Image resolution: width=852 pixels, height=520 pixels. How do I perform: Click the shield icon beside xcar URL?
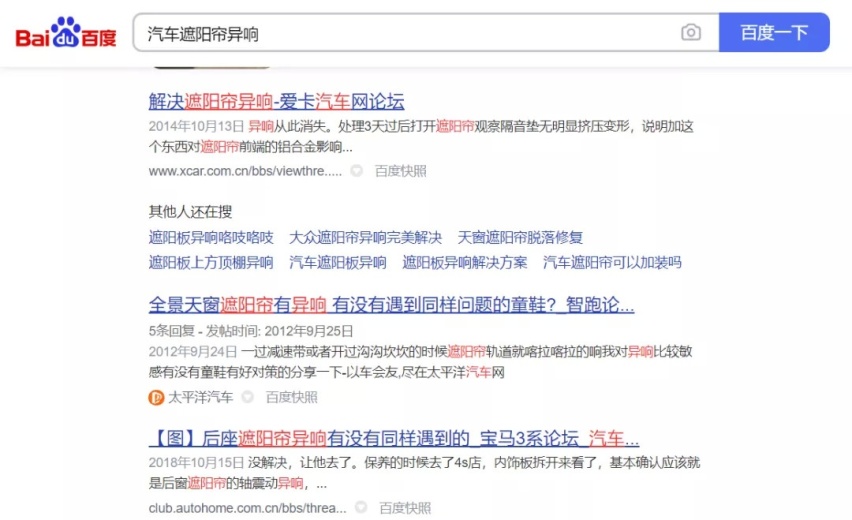tap(356, 171)
